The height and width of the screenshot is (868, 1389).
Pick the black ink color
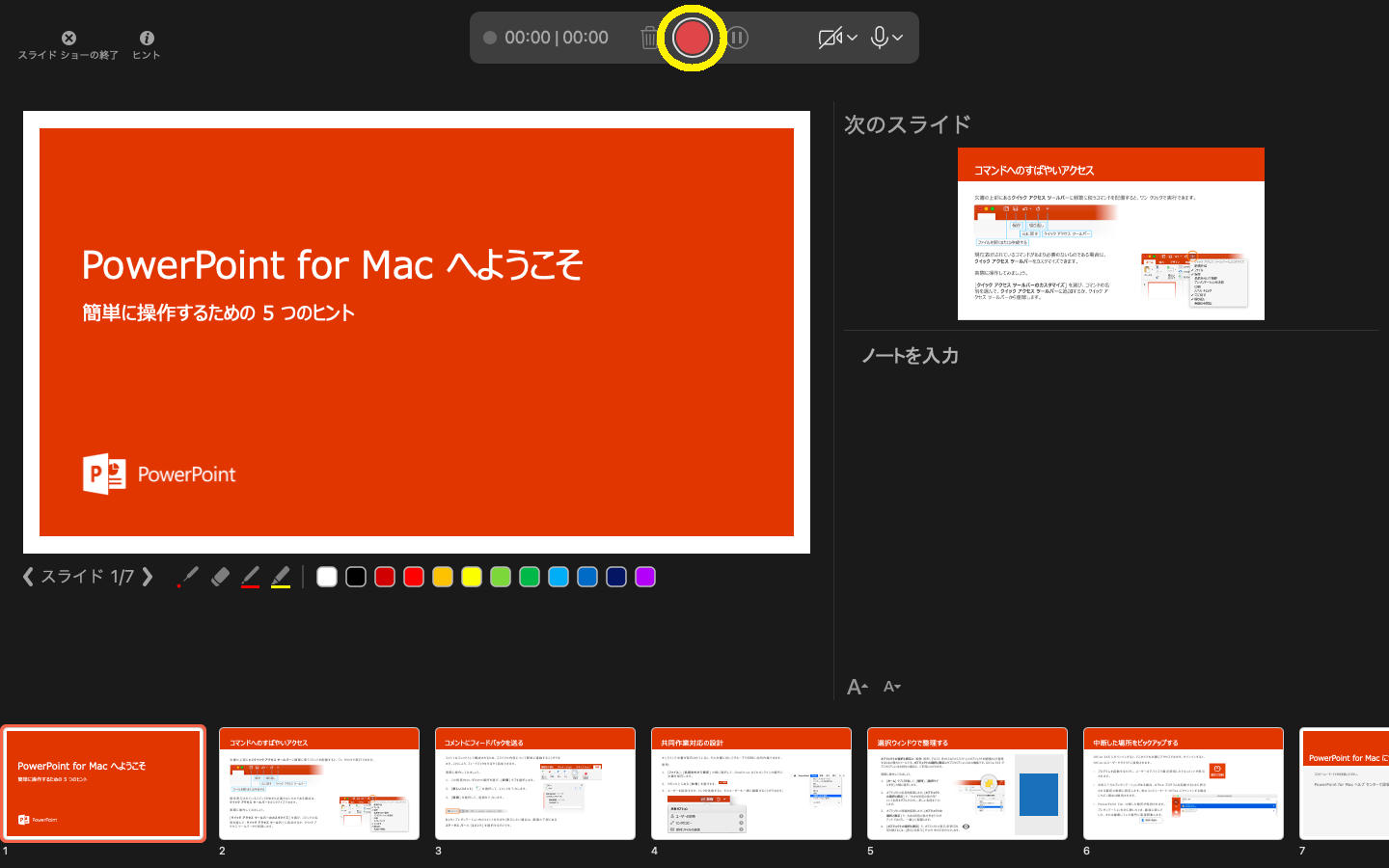pos(356,577)
